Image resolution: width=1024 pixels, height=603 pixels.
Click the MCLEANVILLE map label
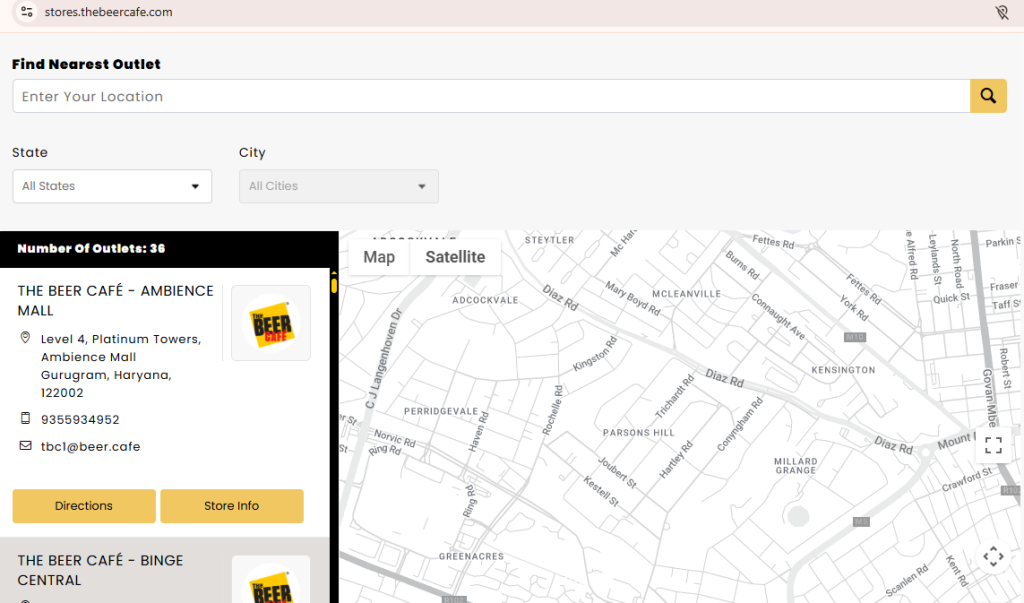coord(686,294)
